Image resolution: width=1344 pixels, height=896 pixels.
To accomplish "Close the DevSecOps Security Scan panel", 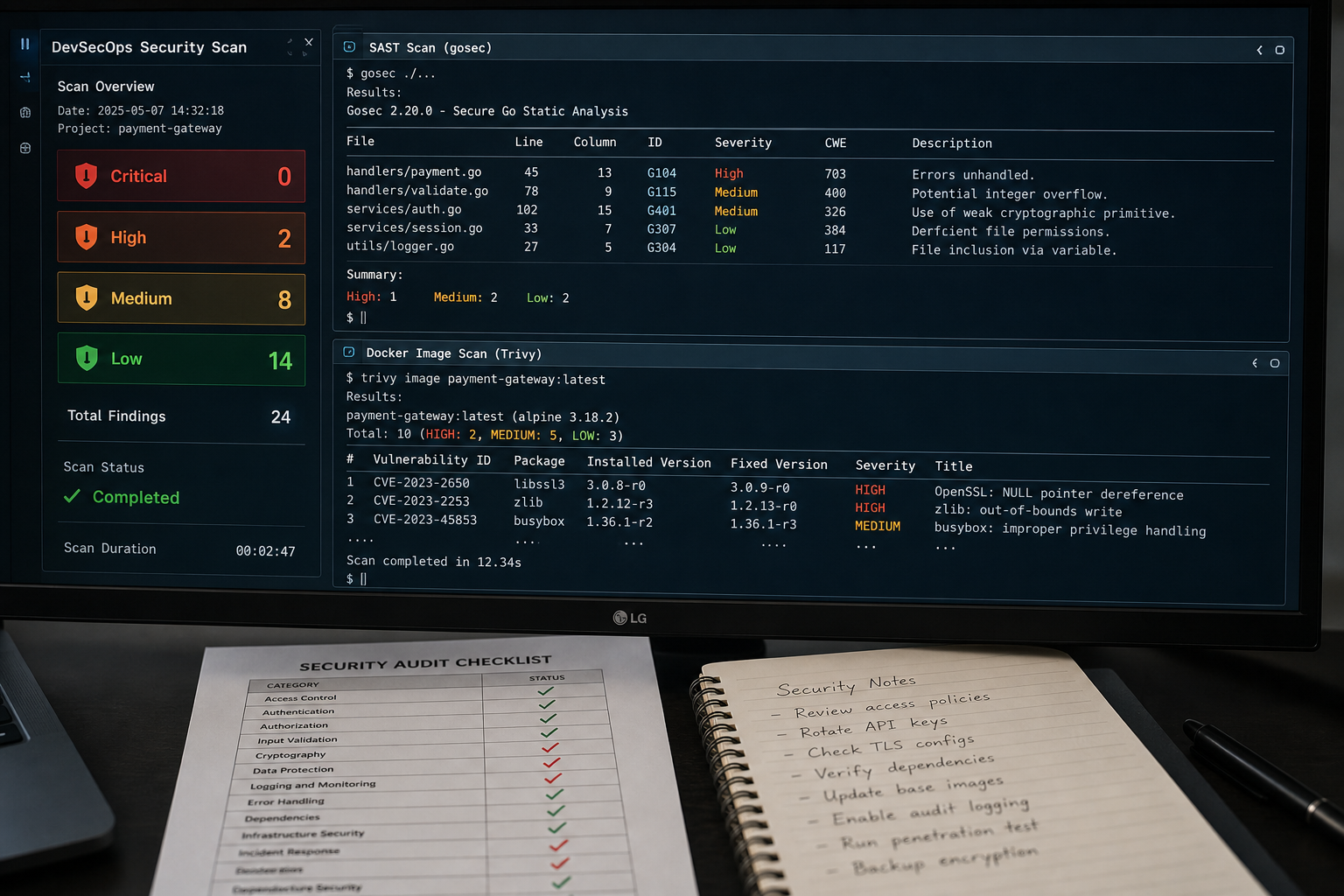I will point(308,42).
